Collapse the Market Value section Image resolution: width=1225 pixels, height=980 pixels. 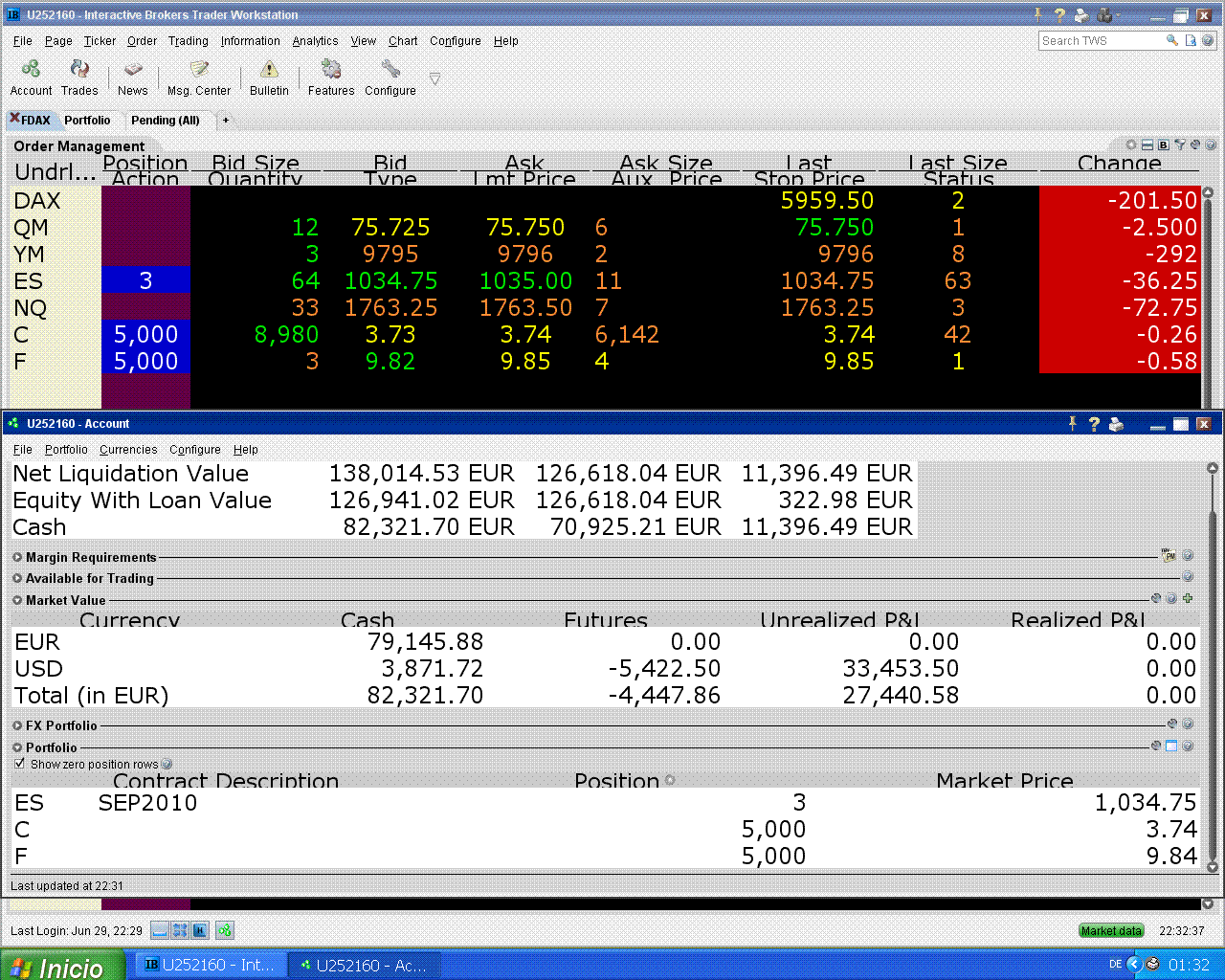pyautogui.click(x=17, y=600)
